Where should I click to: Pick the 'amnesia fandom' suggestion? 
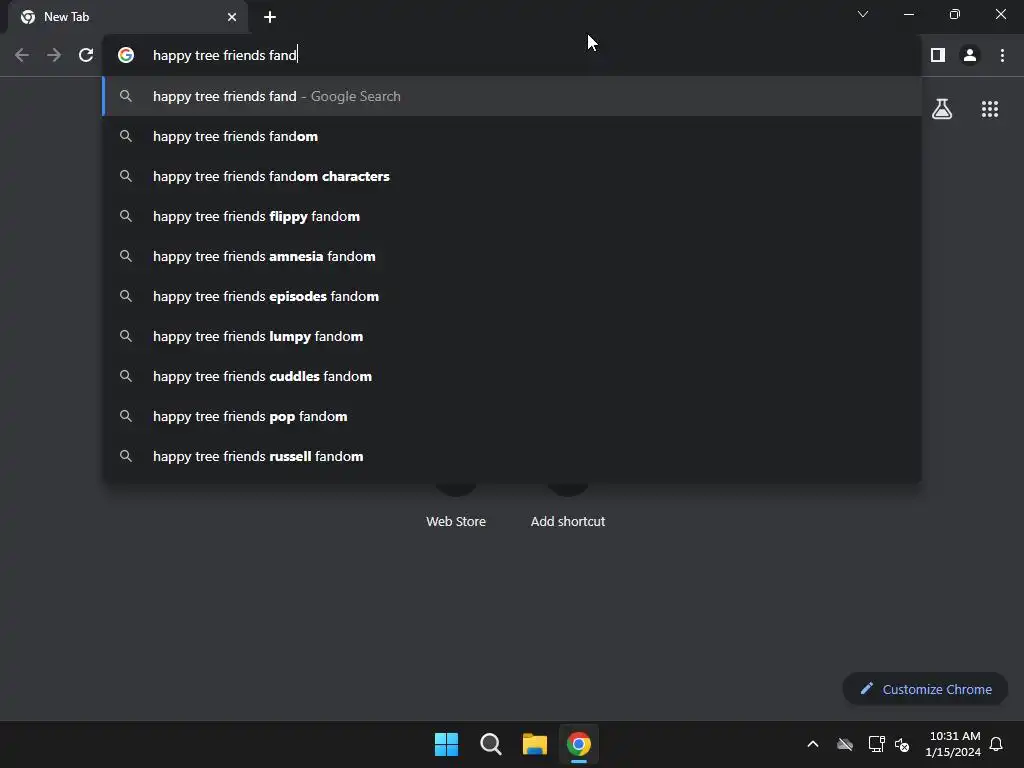click(x=513, y=256)
